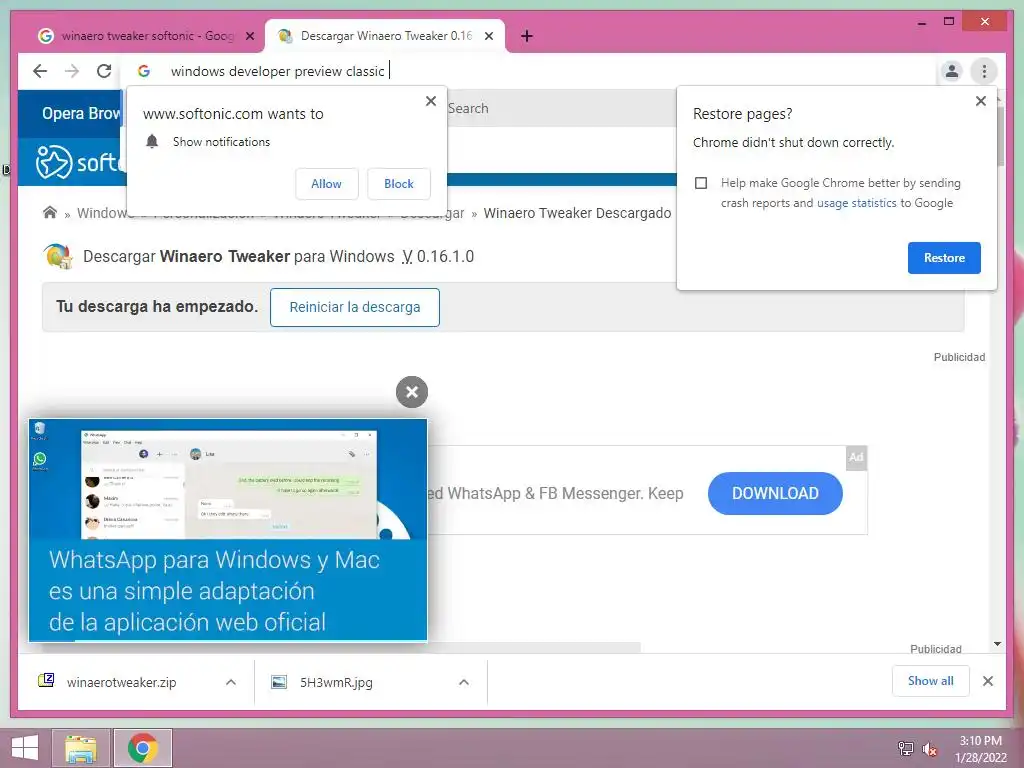Open the usage statistics link
The width and height of the screenshot is (1024, 768).
(856, 203)
